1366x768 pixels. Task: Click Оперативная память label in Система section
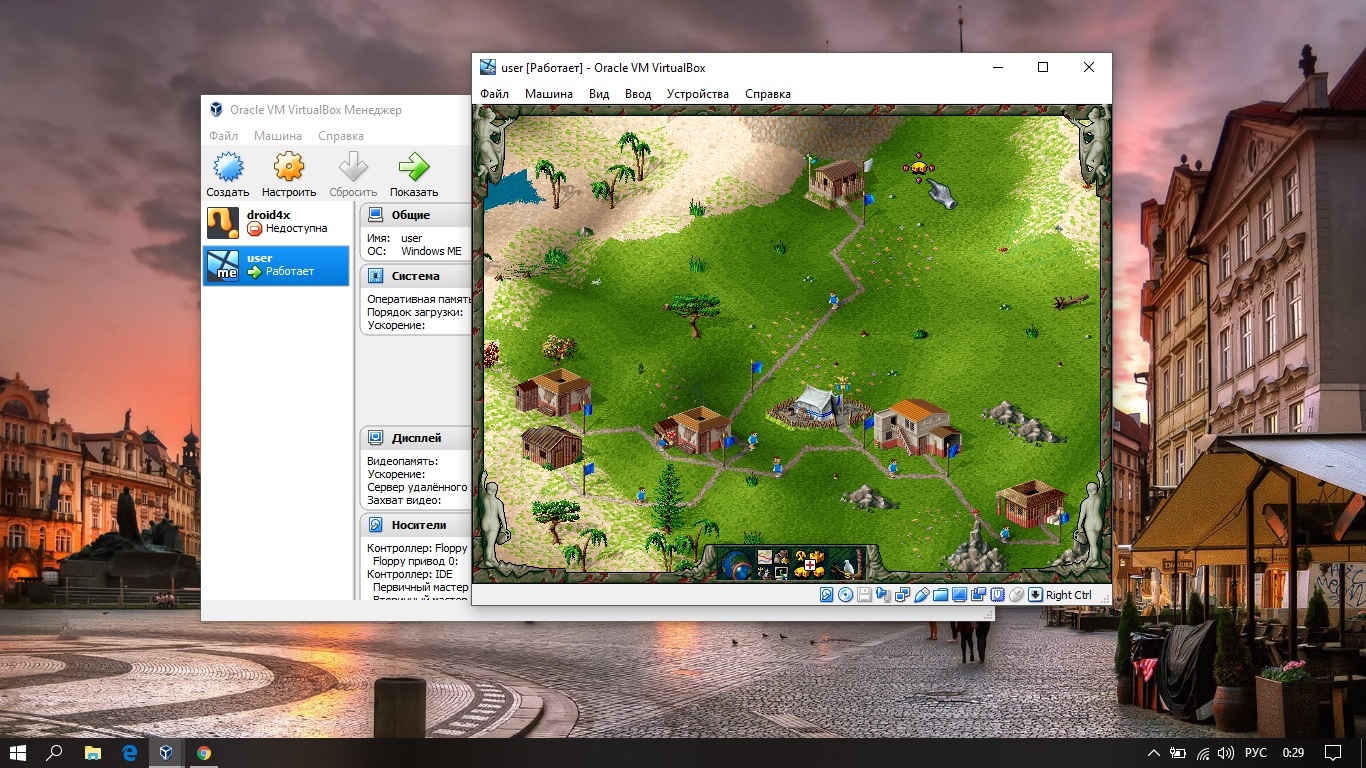pyautogui.click(x=418, y=299)
